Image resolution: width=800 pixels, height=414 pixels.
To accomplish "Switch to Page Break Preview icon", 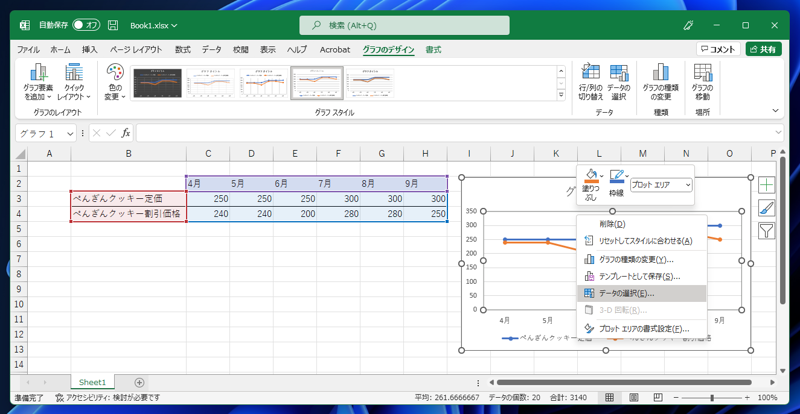I will 658,397.
